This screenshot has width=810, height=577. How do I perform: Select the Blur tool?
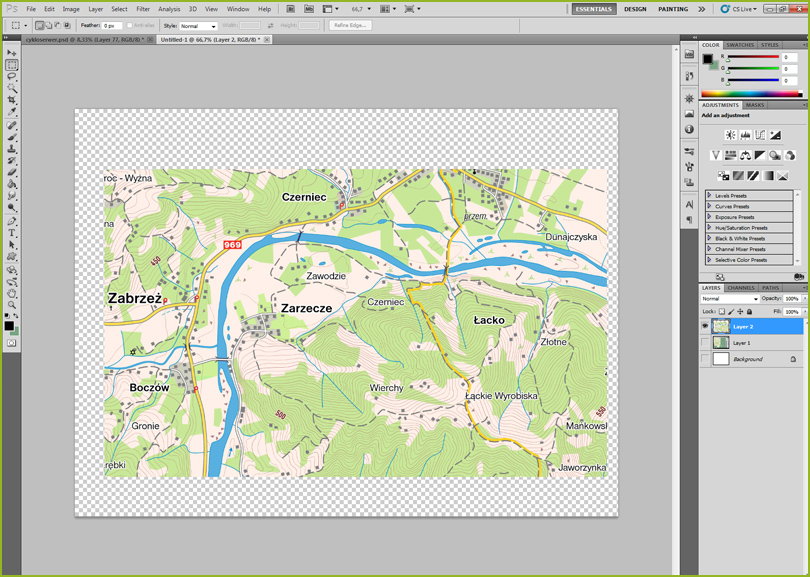(x=11, y=196)
